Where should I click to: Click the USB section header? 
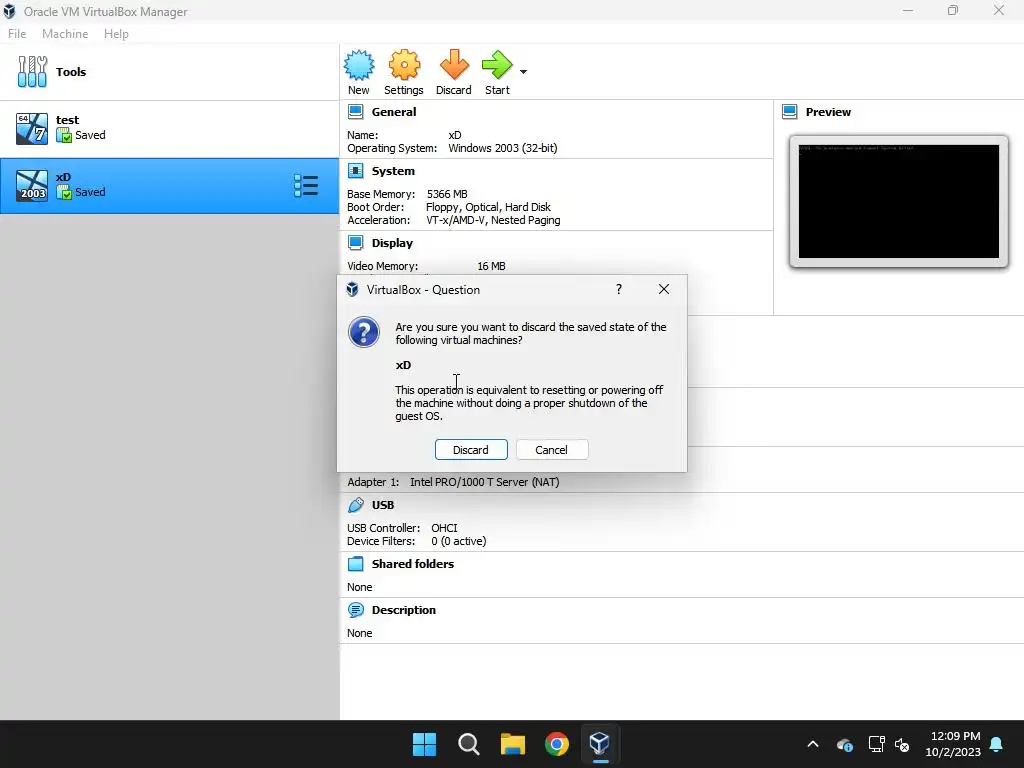[x=383, y=505]
